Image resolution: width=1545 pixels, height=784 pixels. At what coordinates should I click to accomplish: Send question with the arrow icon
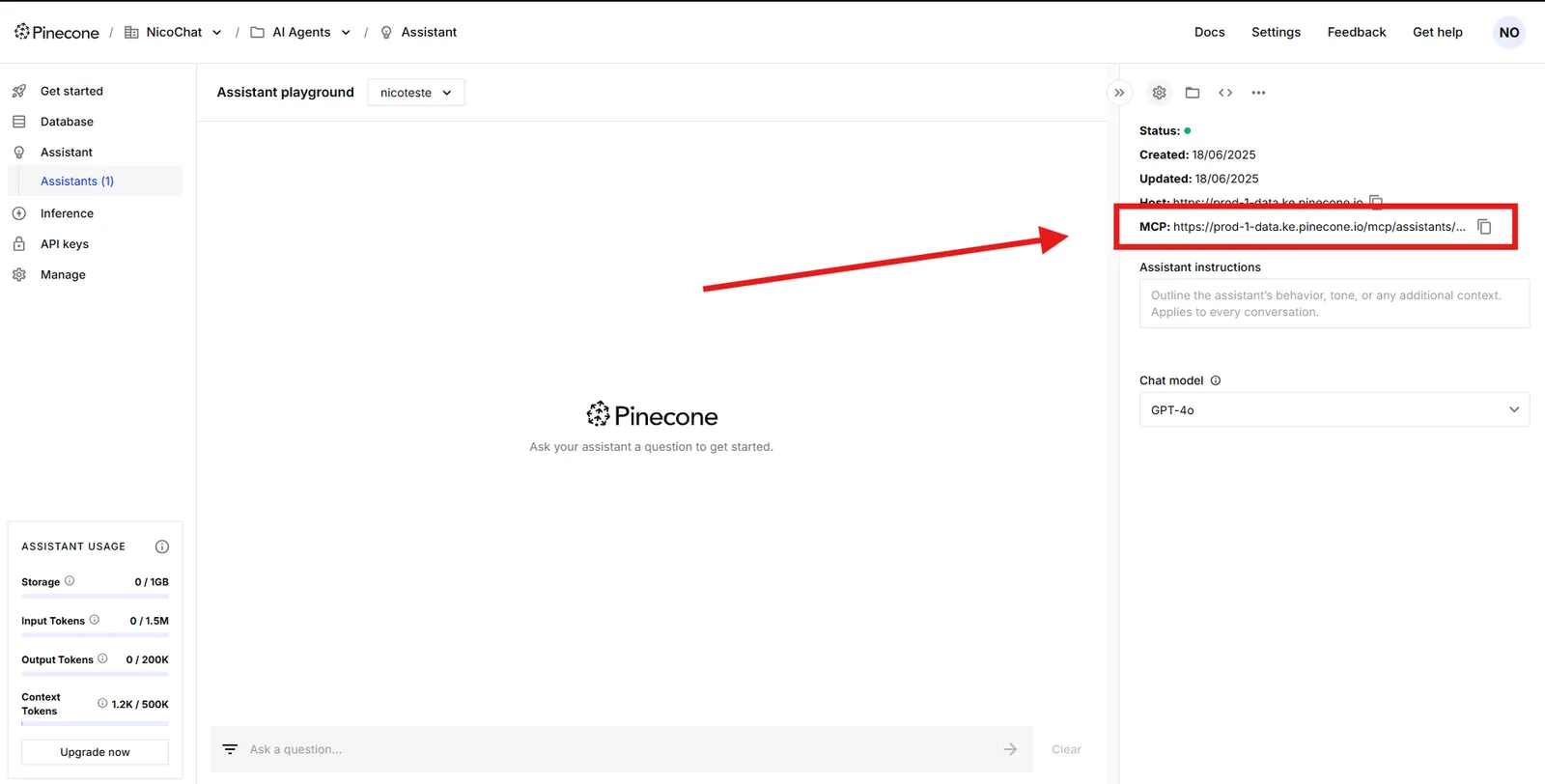click(1010, 749)
